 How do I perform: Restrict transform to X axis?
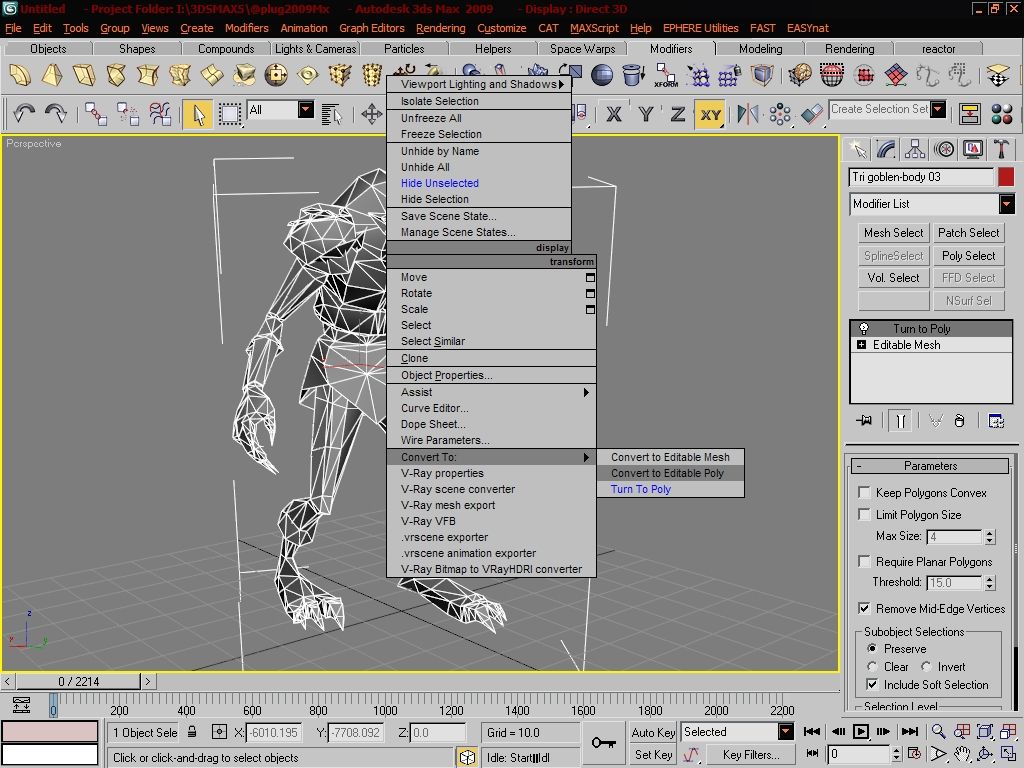613,114
